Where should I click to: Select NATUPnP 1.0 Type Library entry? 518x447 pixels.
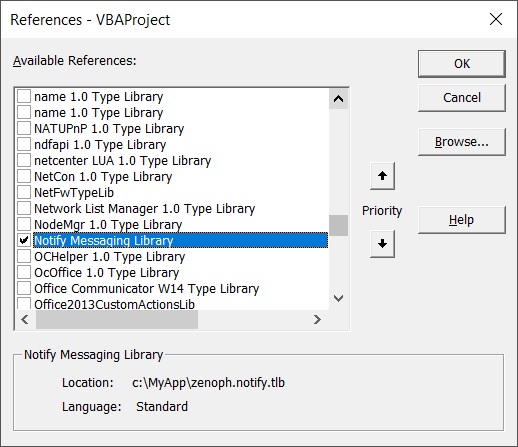109,128
